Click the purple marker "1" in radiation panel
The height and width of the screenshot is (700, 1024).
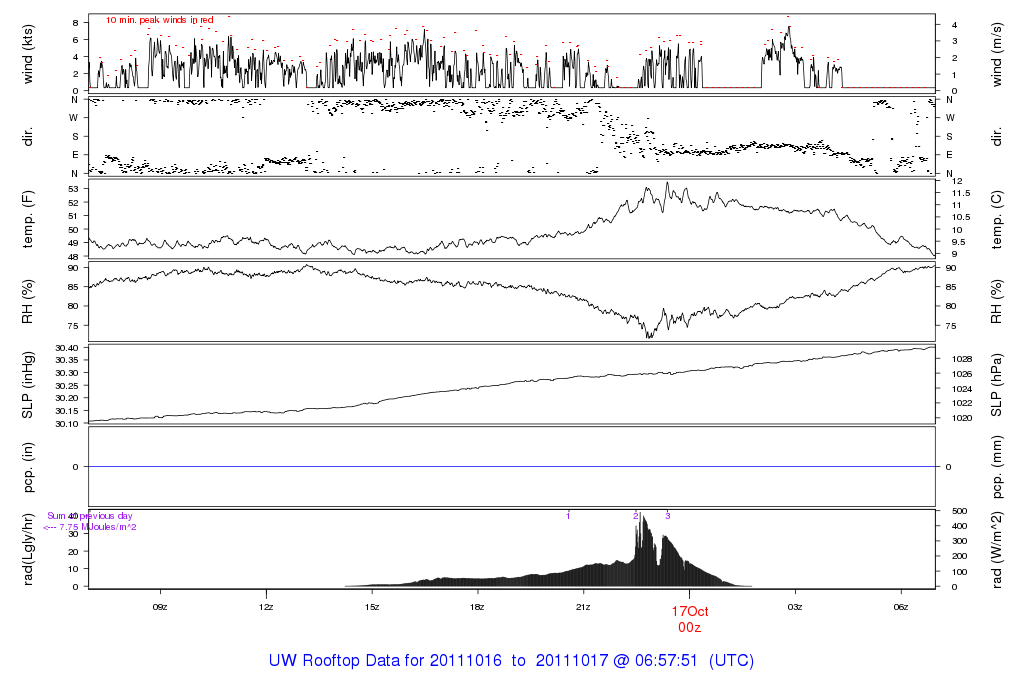[x=568, y=516]
